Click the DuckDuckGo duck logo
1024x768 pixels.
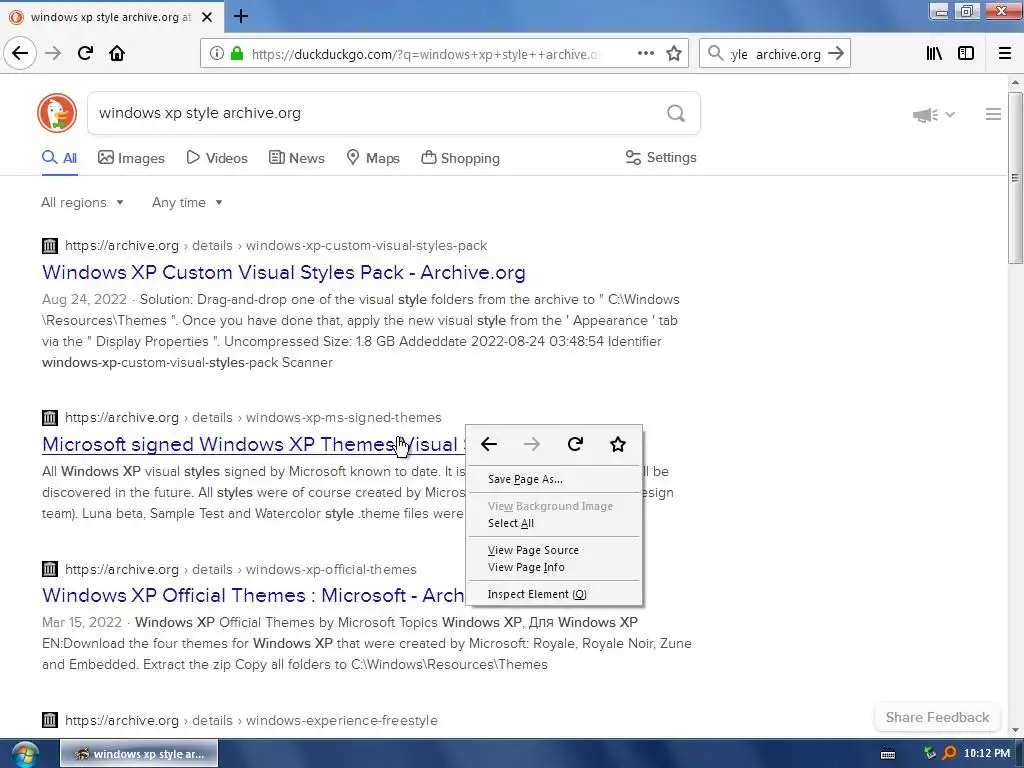(57, 113)
